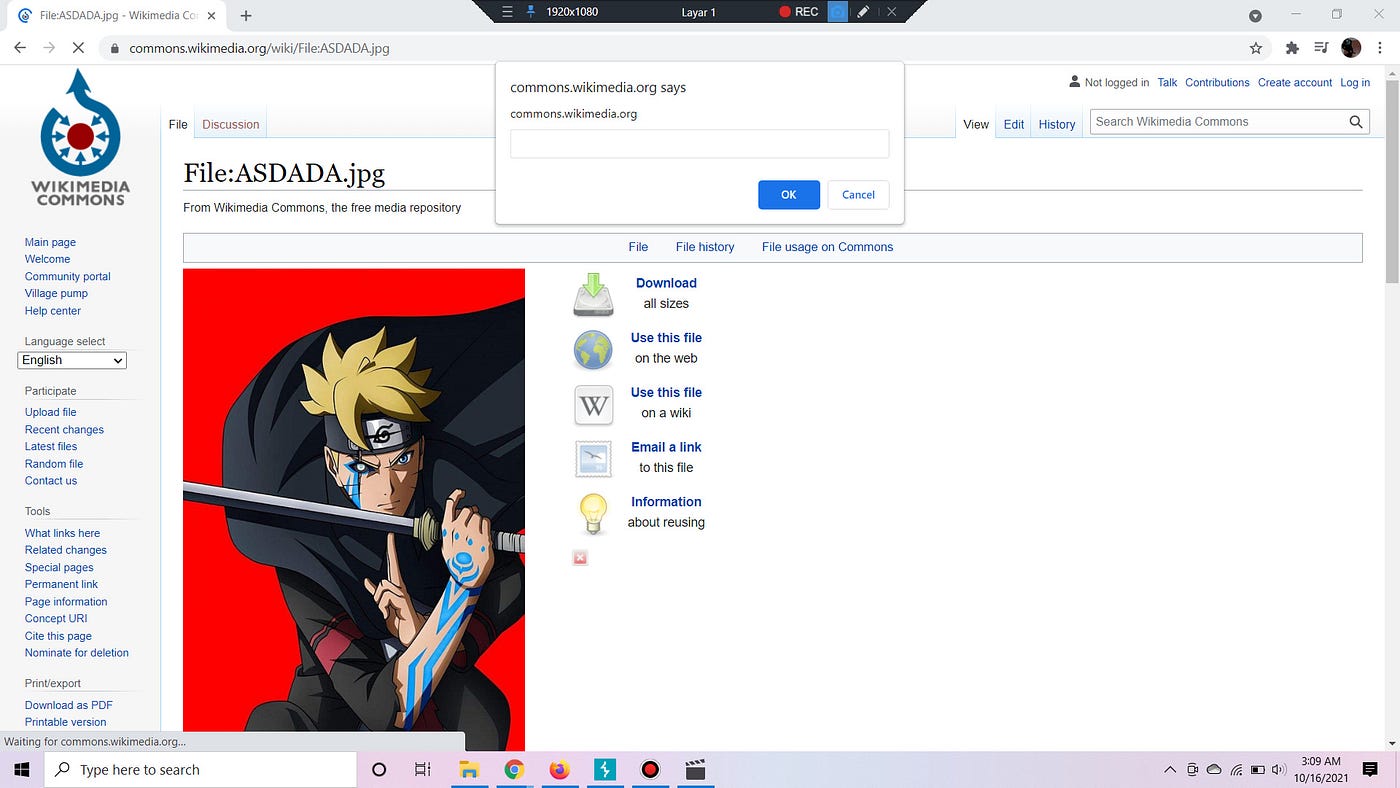
Task: Open the tab search dropdown arrow
Action: (x=1255, y=15)
